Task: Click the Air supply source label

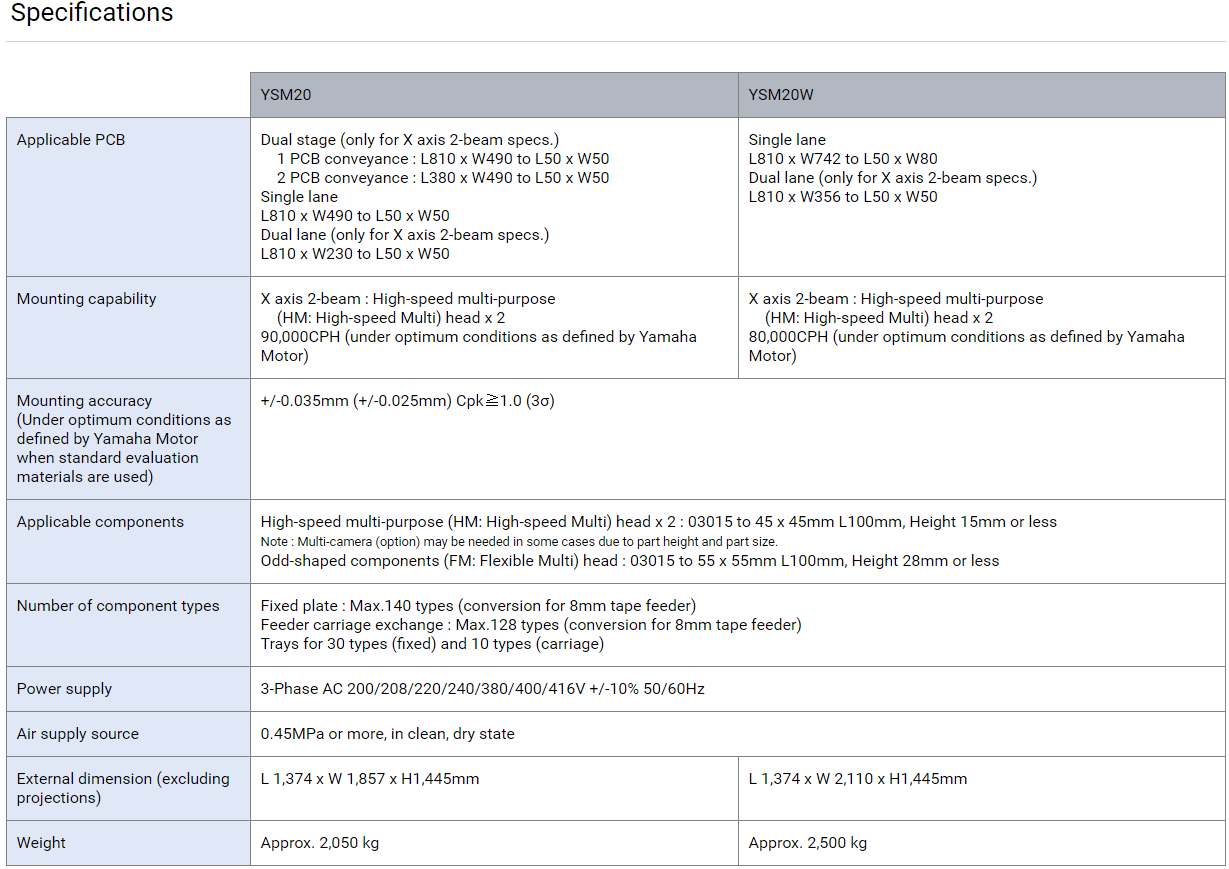Action: point(78,734)
